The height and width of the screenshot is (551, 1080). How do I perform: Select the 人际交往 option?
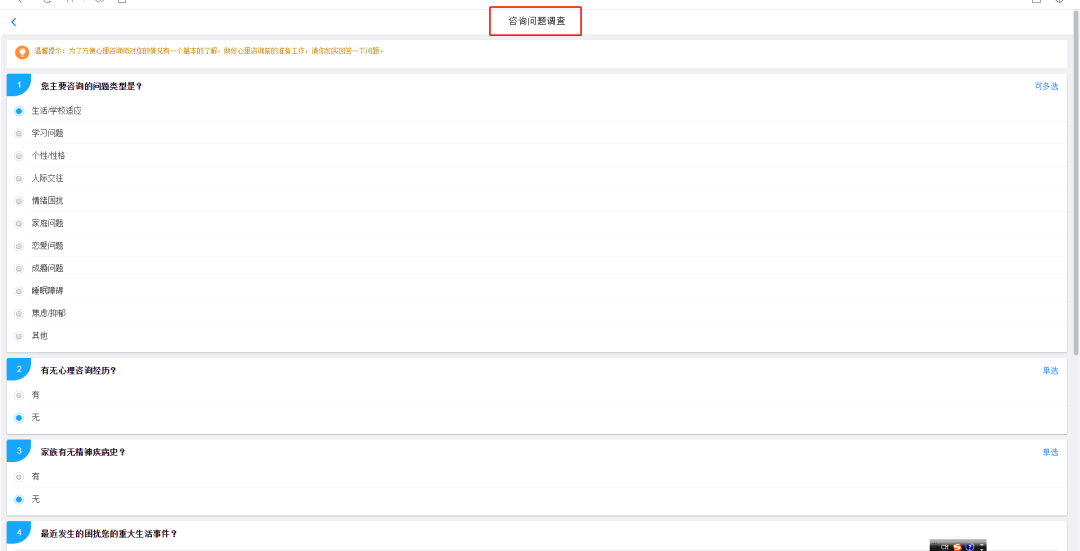pos(19,178)
